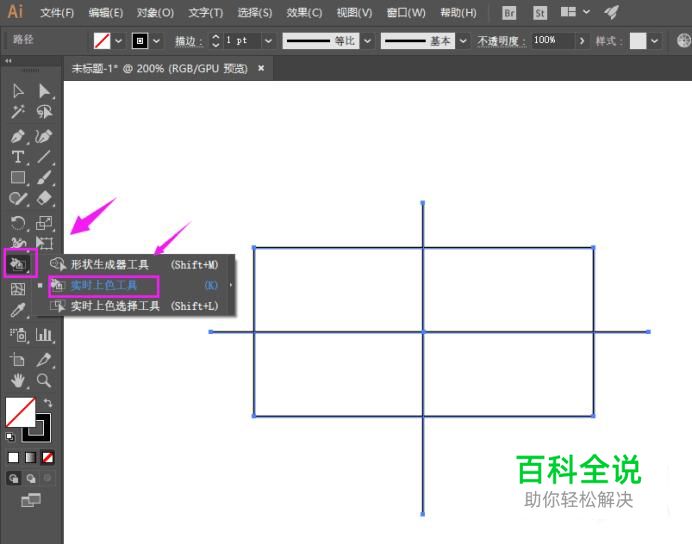Open stroke weight dropdown

268,41
